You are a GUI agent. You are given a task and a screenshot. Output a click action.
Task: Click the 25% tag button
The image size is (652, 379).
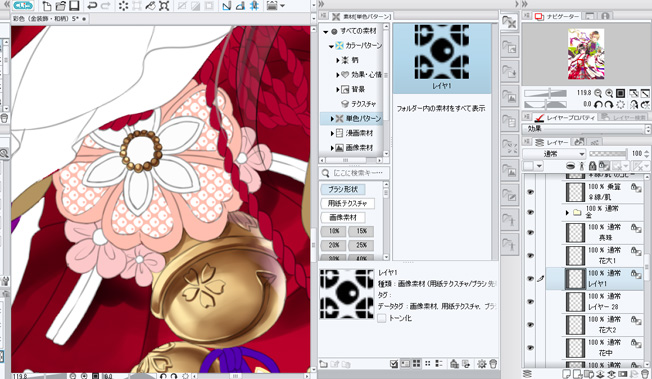(362, 245)
